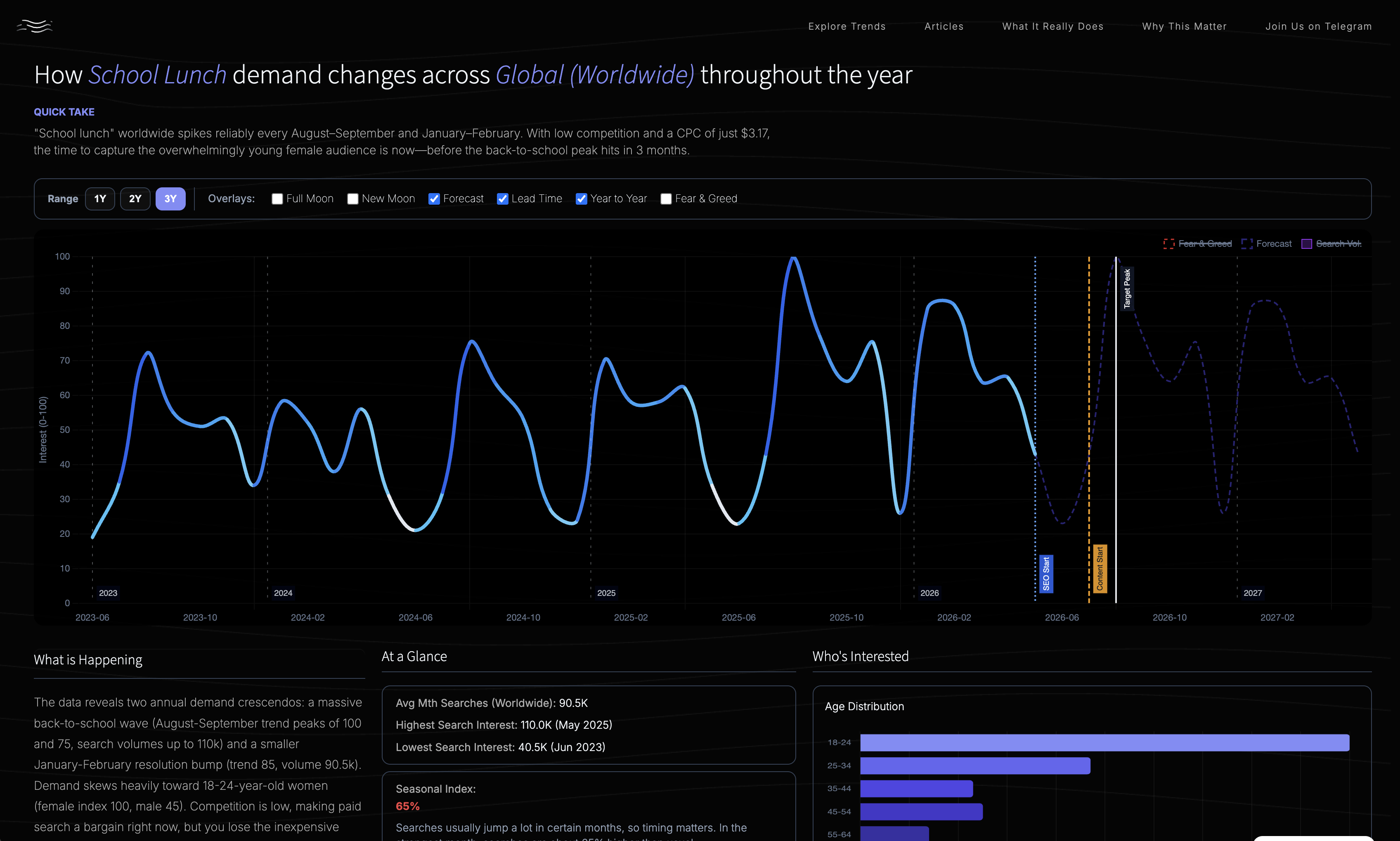Click the Target Peak marker label
The height and width of the screenshot is (841, 1400).
pos(1127,288)
